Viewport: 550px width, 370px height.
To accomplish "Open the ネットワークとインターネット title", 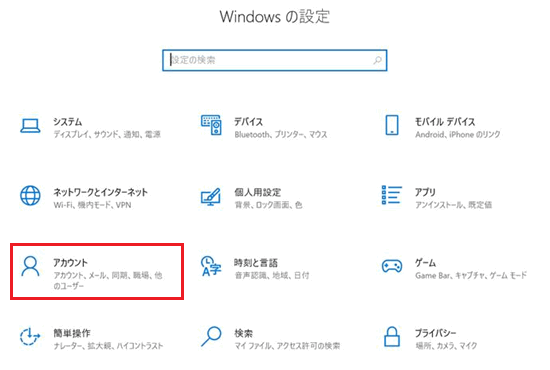I will pyautogui.click(x=100, y=192).
